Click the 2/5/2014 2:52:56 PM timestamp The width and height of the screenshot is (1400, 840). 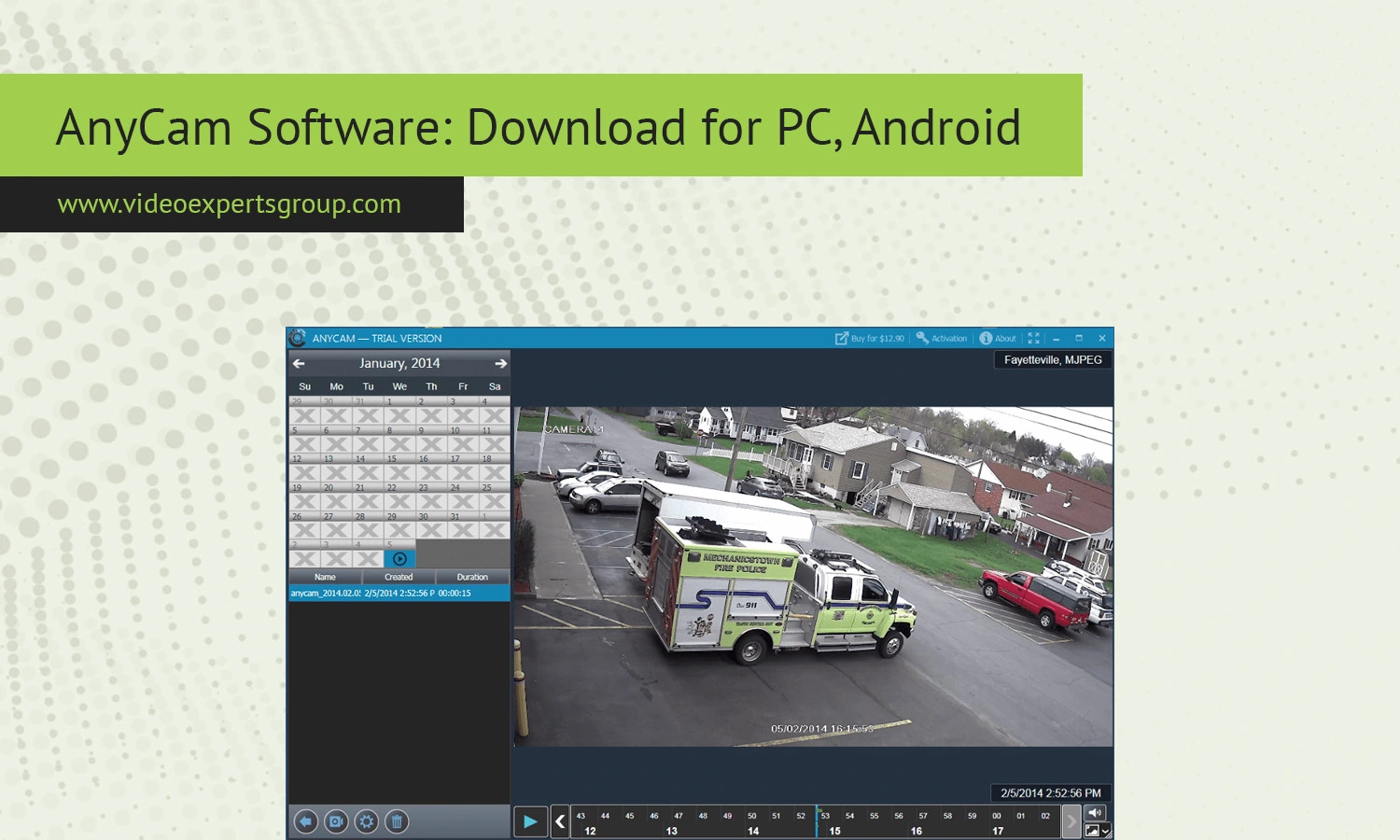[x=1051, y=793]
